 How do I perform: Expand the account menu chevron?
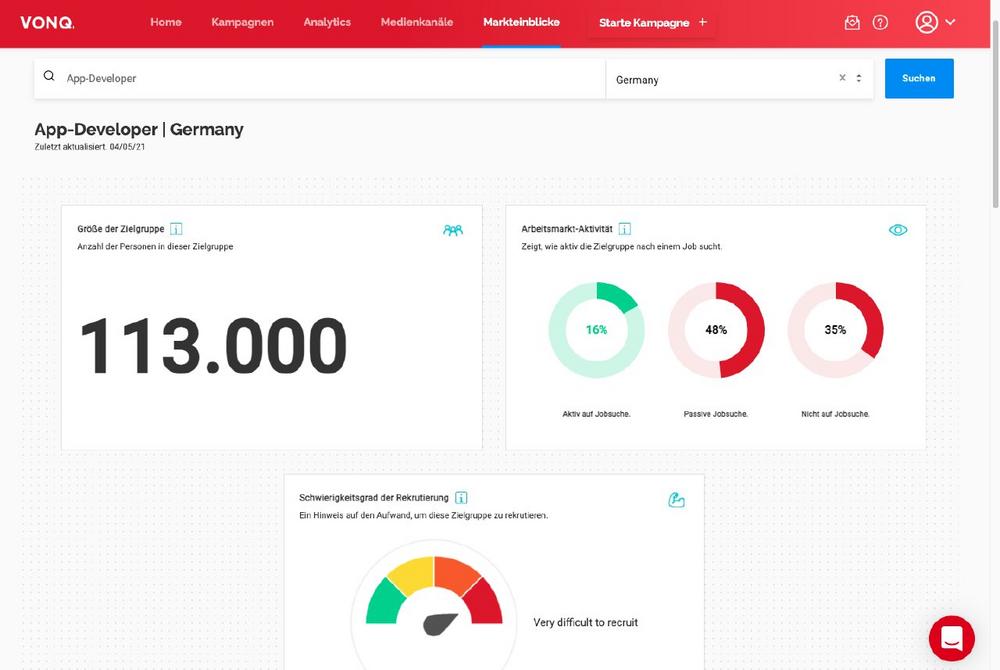(950, 22)
